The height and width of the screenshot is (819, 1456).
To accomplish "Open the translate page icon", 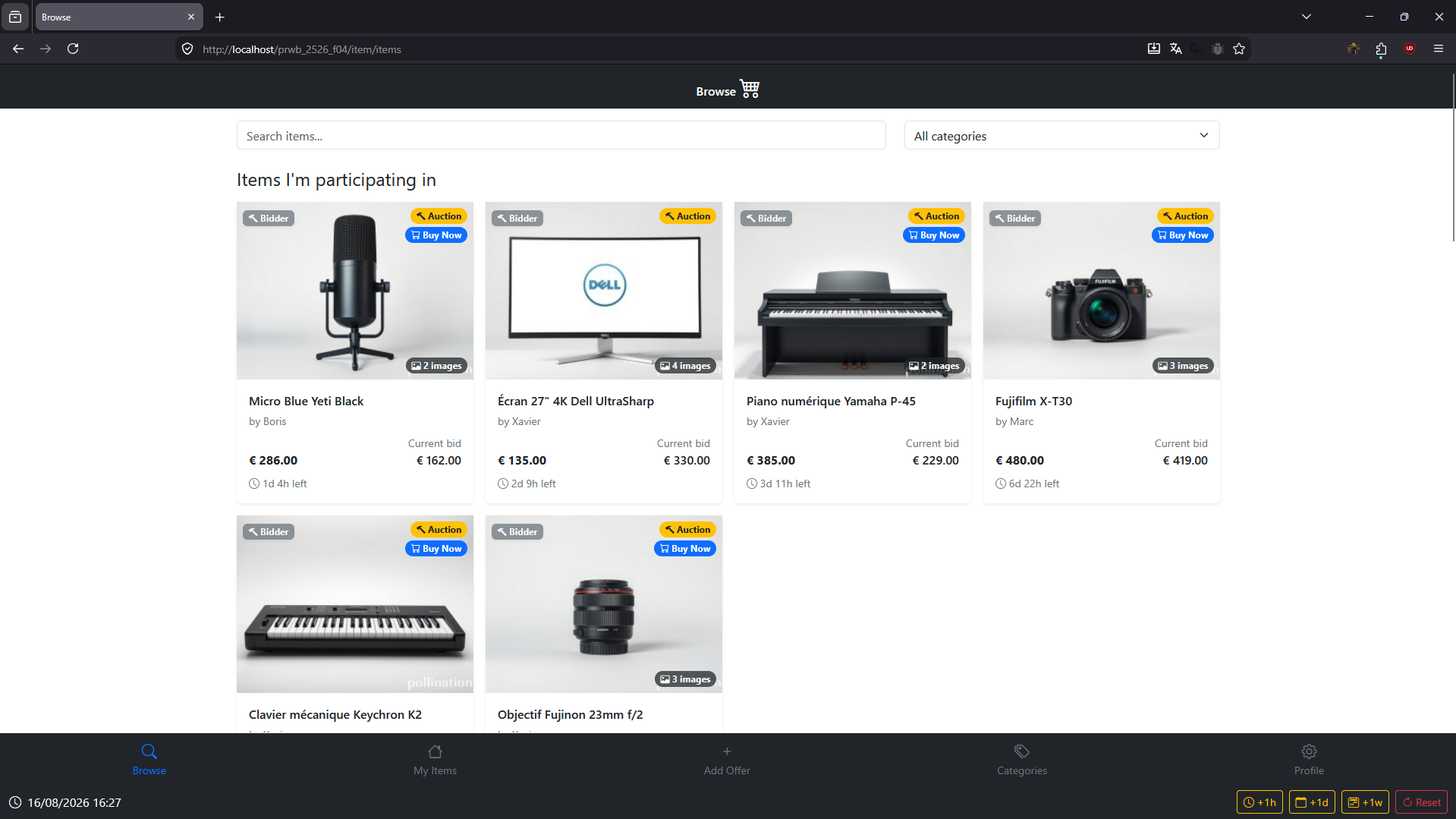I will click(x=1175, y=49).
